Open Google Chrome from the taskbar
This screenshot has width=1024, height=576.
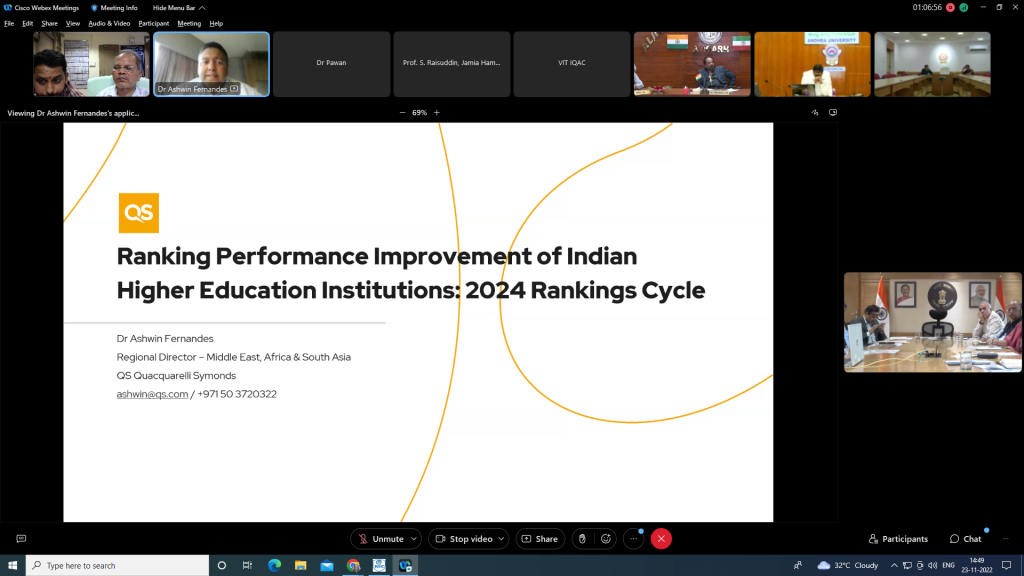353,566
